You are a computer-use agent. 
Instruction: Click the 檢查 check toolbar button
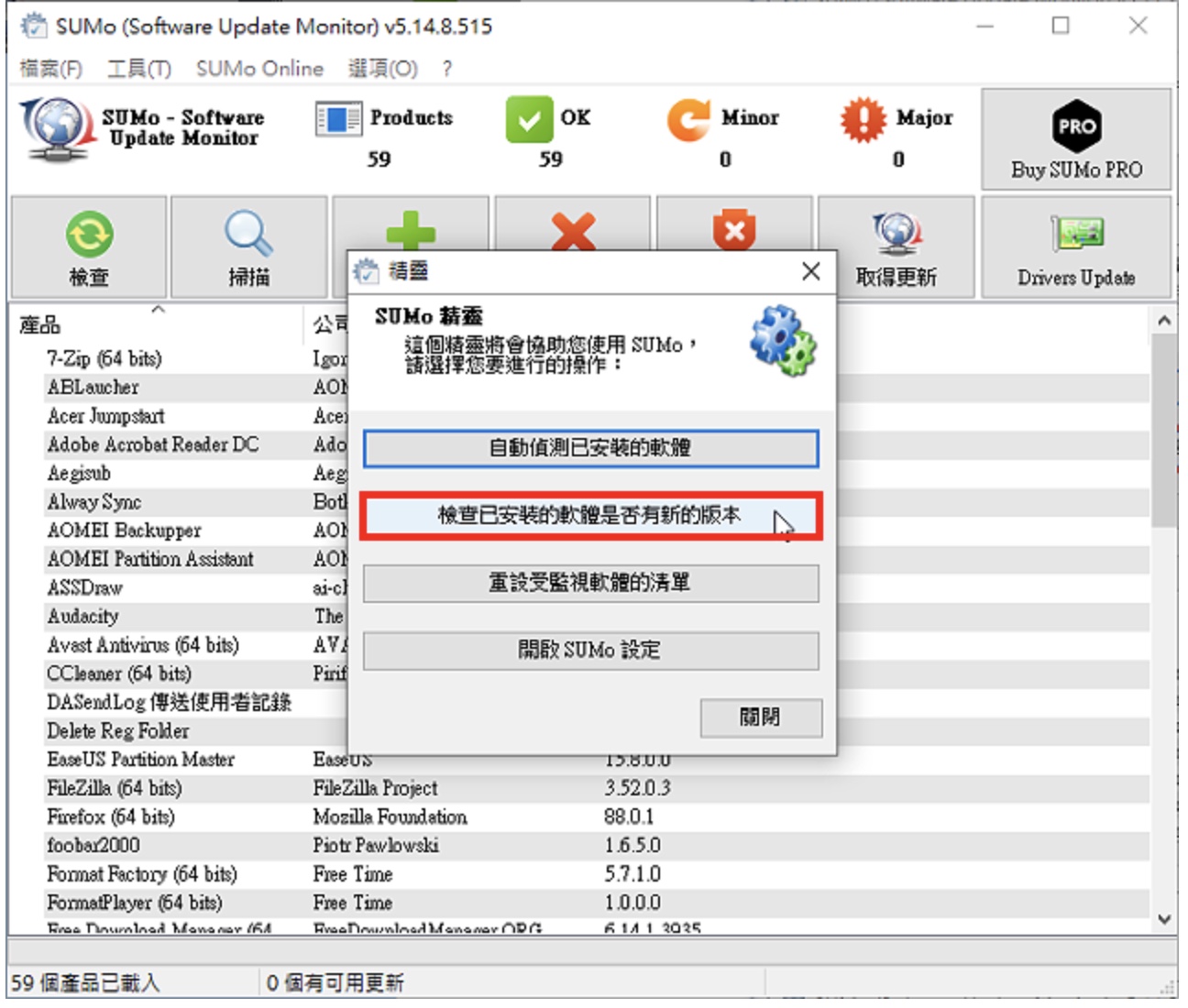(89, 247)
